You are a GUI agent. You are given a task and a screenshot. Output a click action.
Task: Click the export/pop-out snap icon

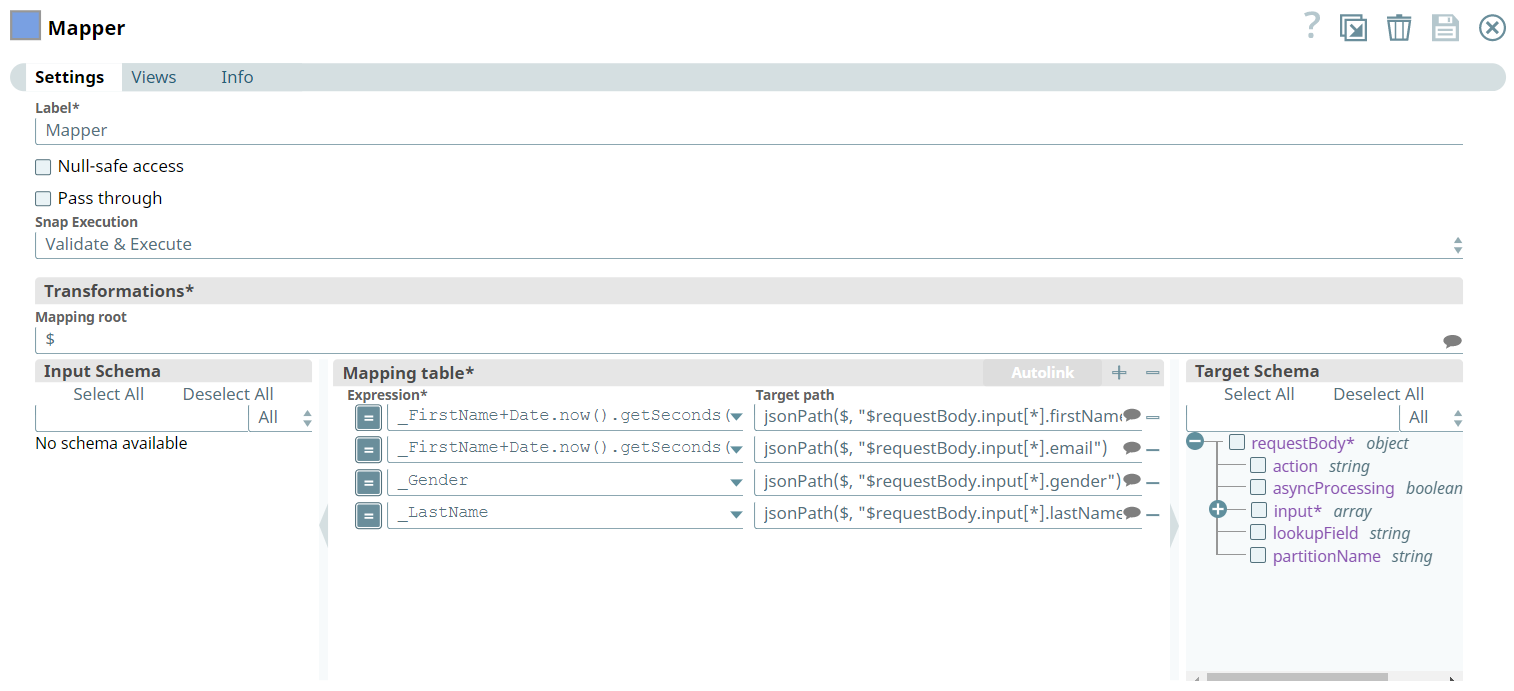(1354, 28)
